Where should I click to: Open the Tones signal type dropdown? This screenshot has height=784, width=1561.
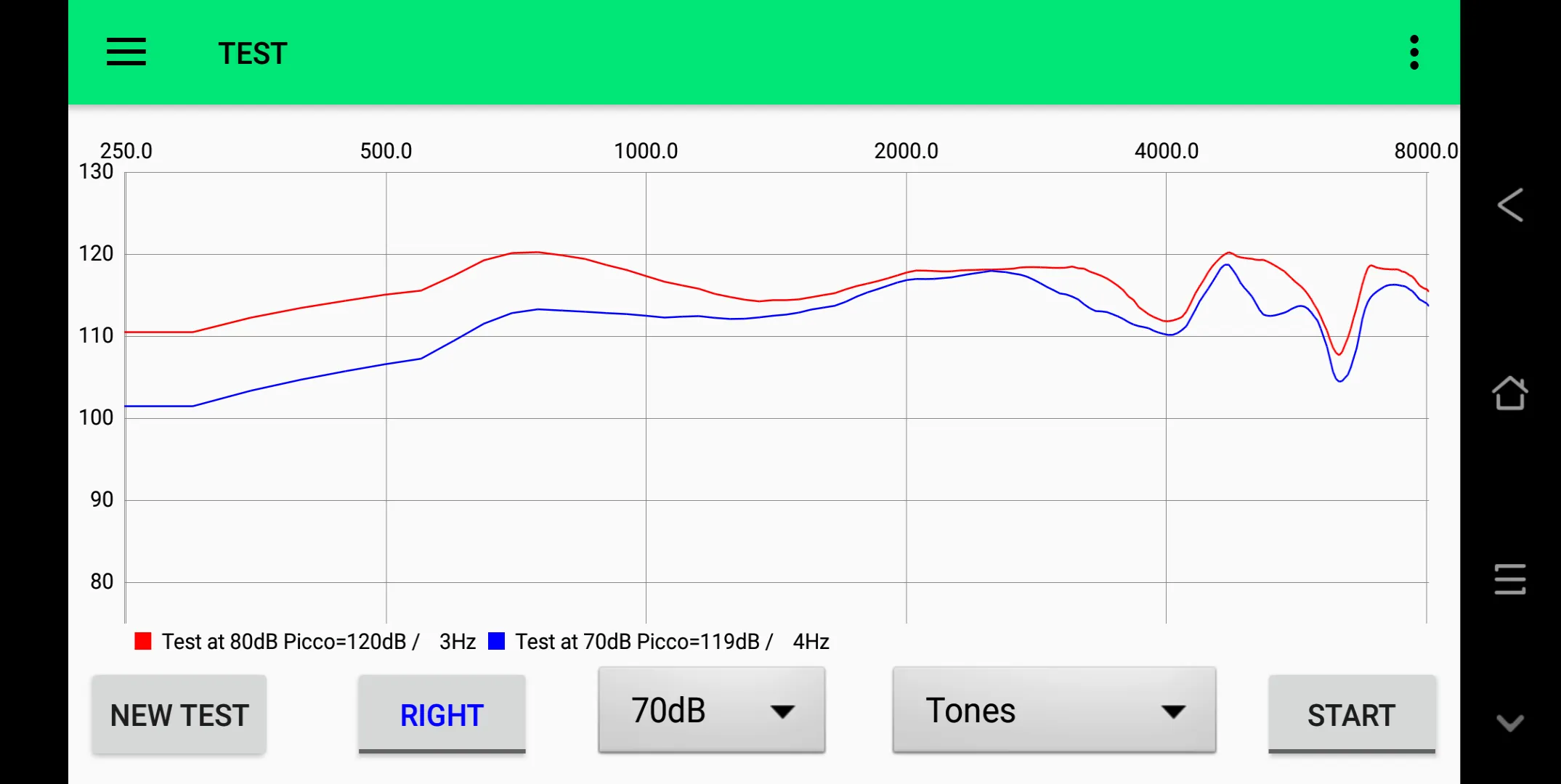click(x=1054, y=710)
